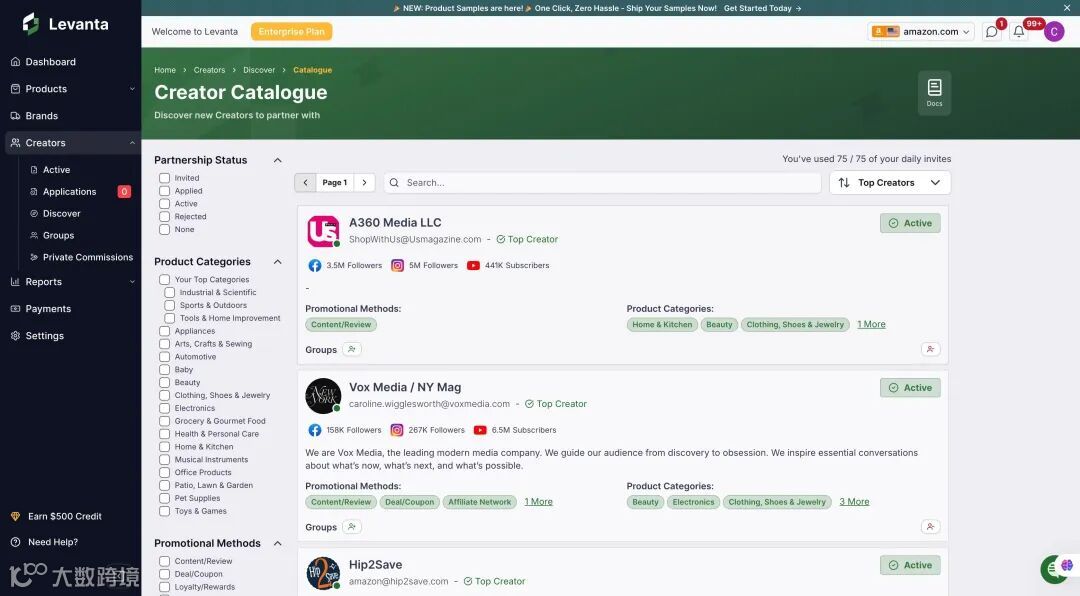Click the Home breadcrumb link
This screenshot has height=596, width=1080.
click(165, 70)
